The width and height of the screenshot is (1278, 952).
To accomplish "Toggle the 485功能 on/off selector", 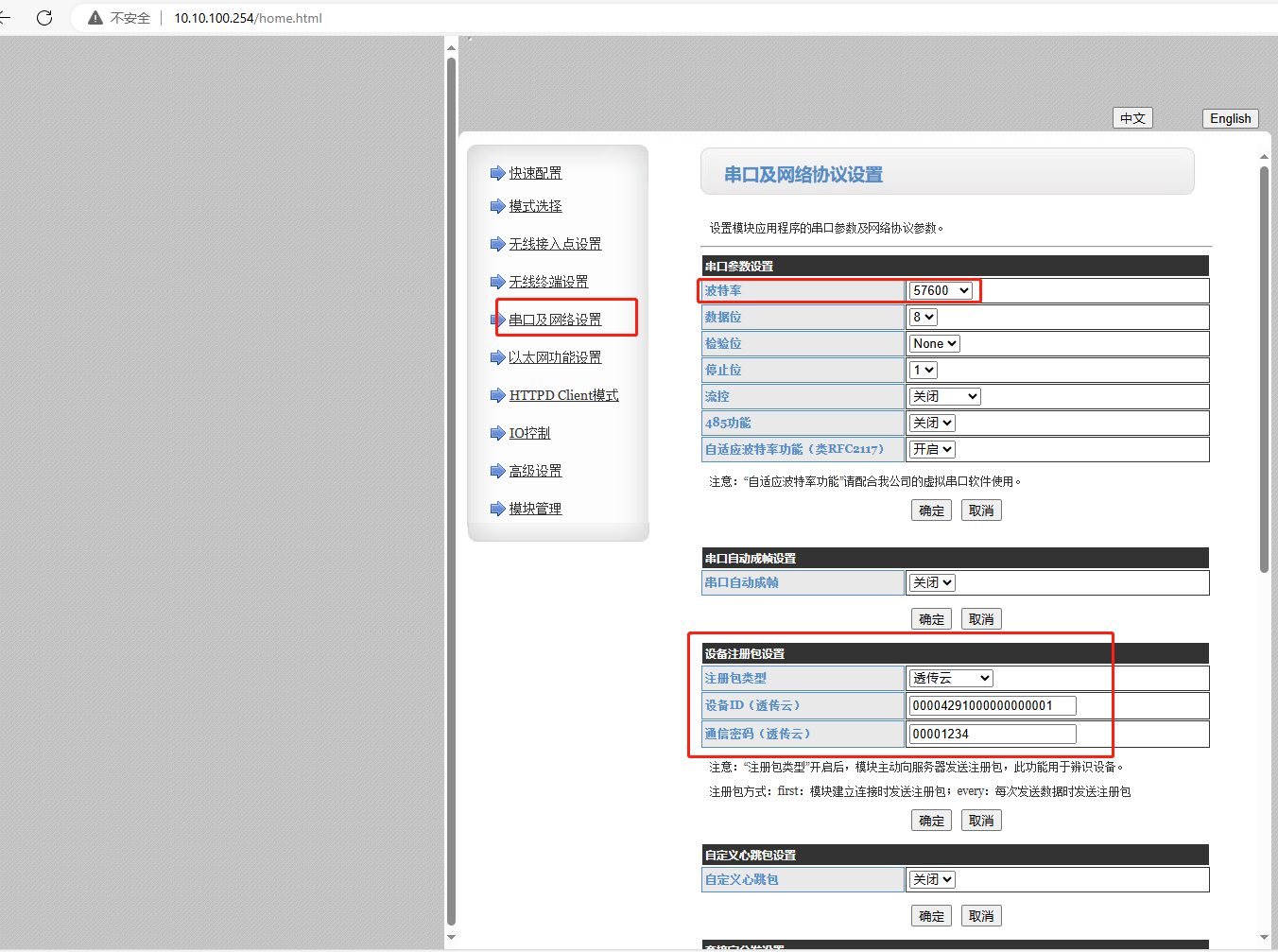I will (932, 423).
